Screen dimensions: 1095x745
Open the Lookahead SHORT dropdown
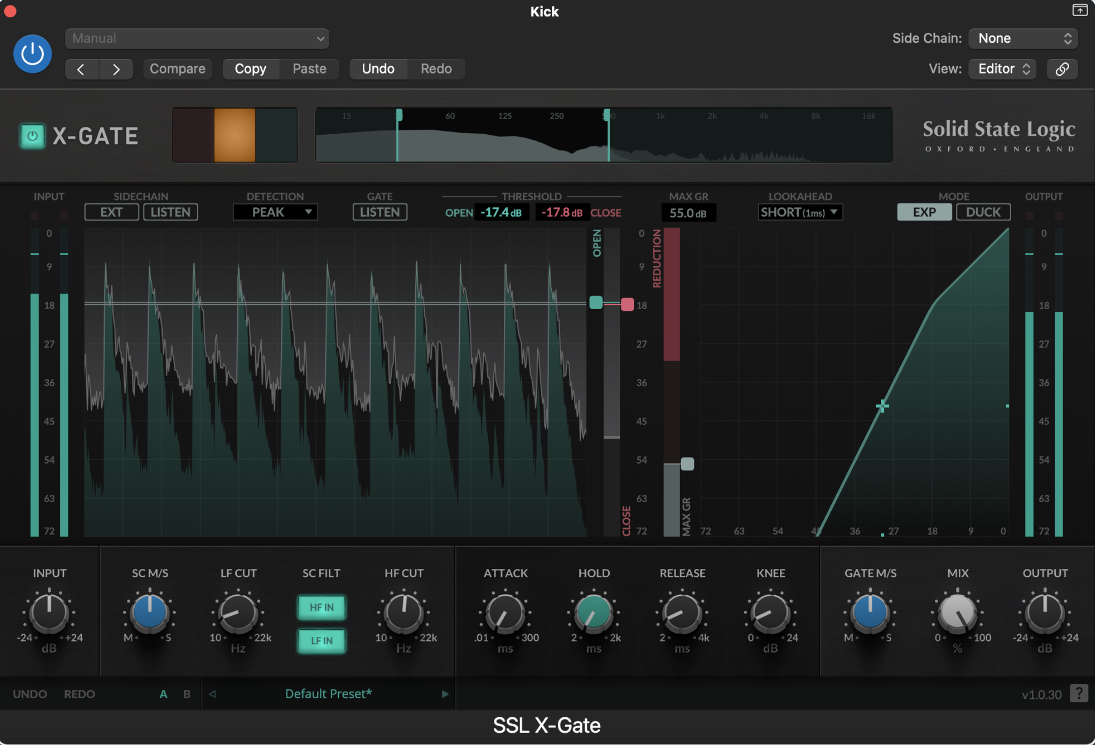pos(800,212)
